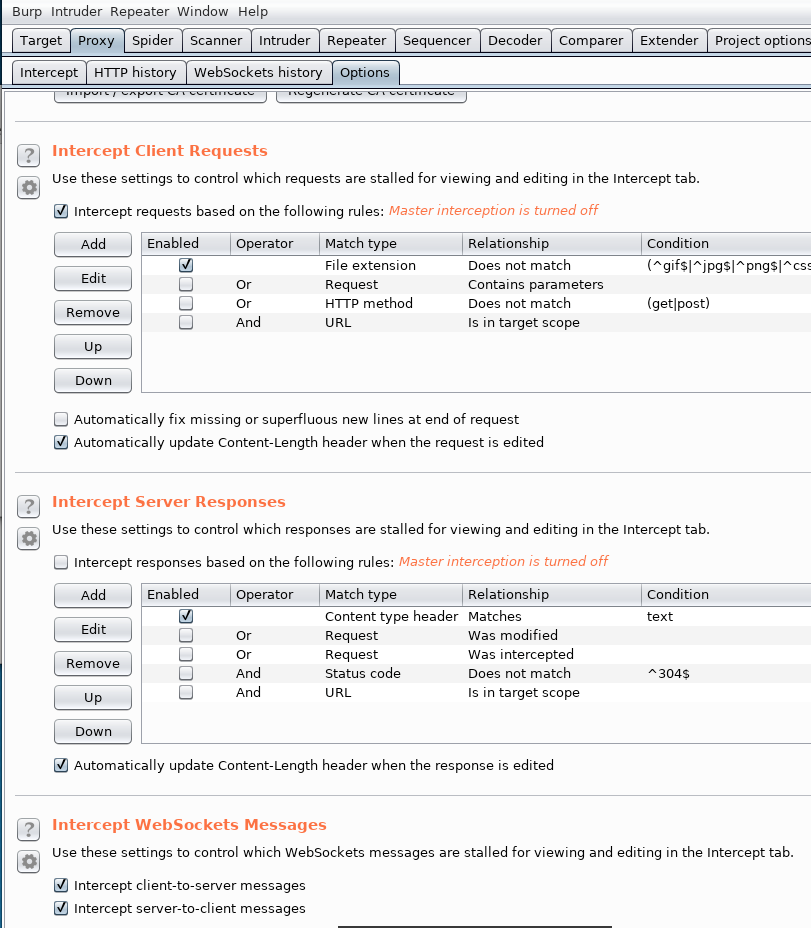Open the Repeater main tab
The image size is (811, 928).
coord(356,41)
